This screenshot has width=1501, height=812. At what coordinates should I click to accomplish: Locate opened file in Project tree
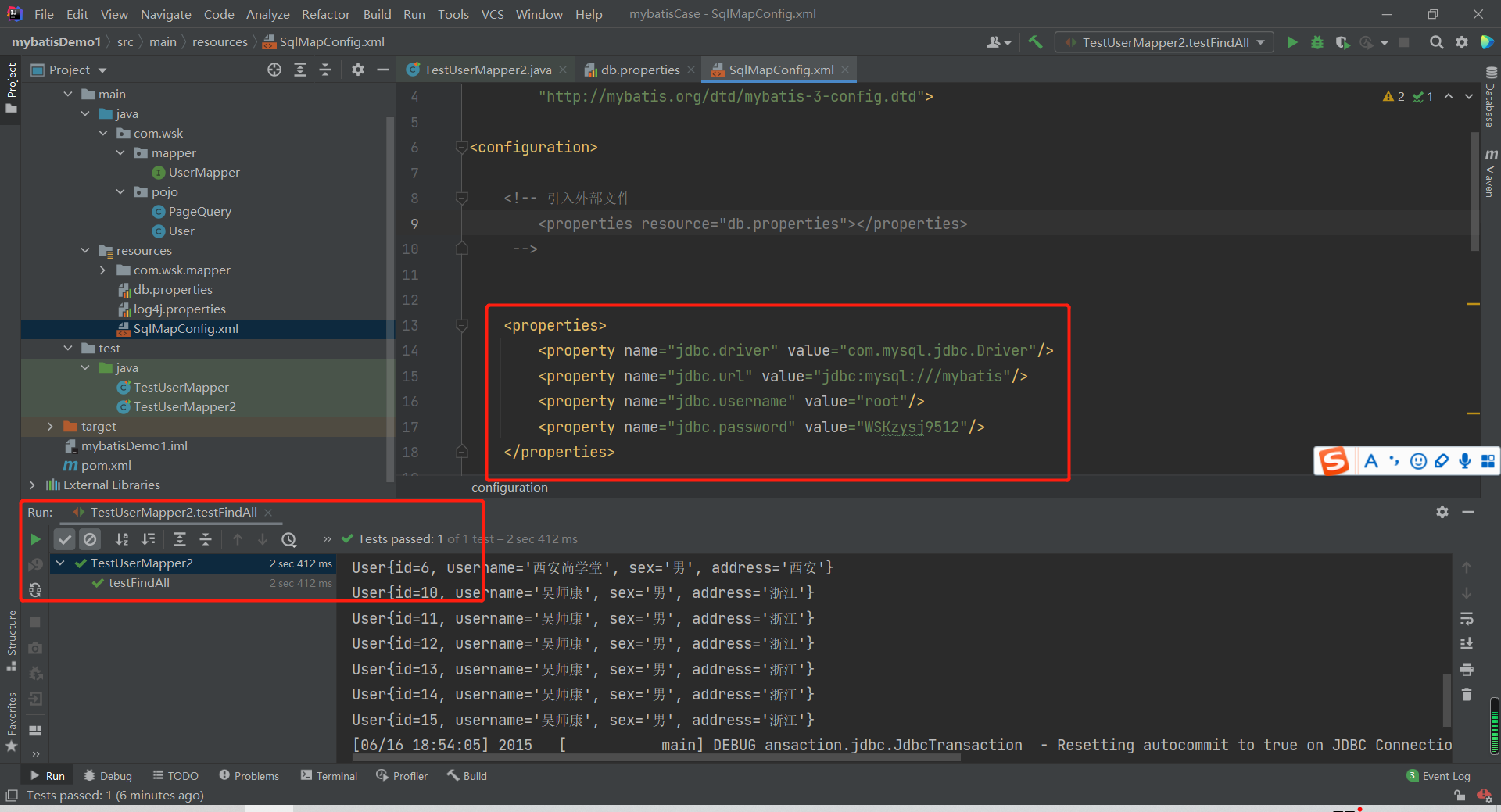pos(274,70)
